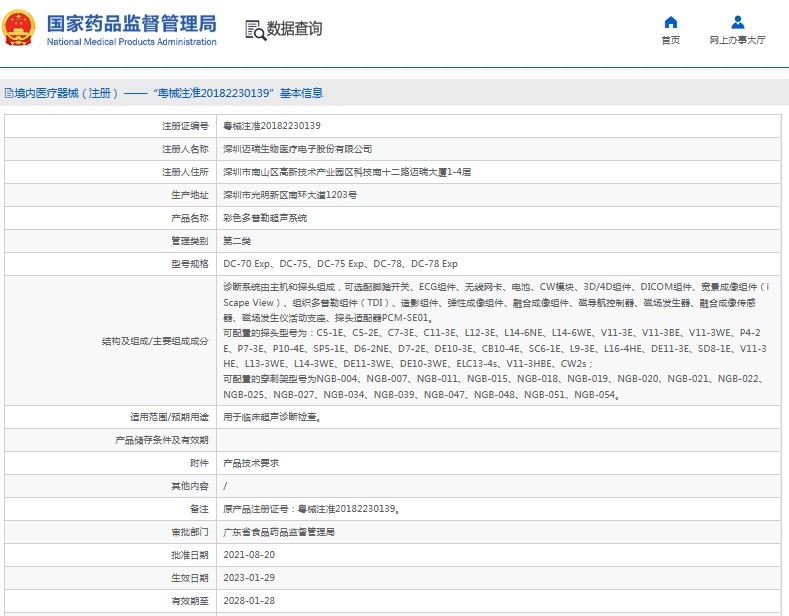This screenshot has width=789, height=616.
Task: Click the registration number 粤械注准20182230139 value
Action: coord(271,126)
